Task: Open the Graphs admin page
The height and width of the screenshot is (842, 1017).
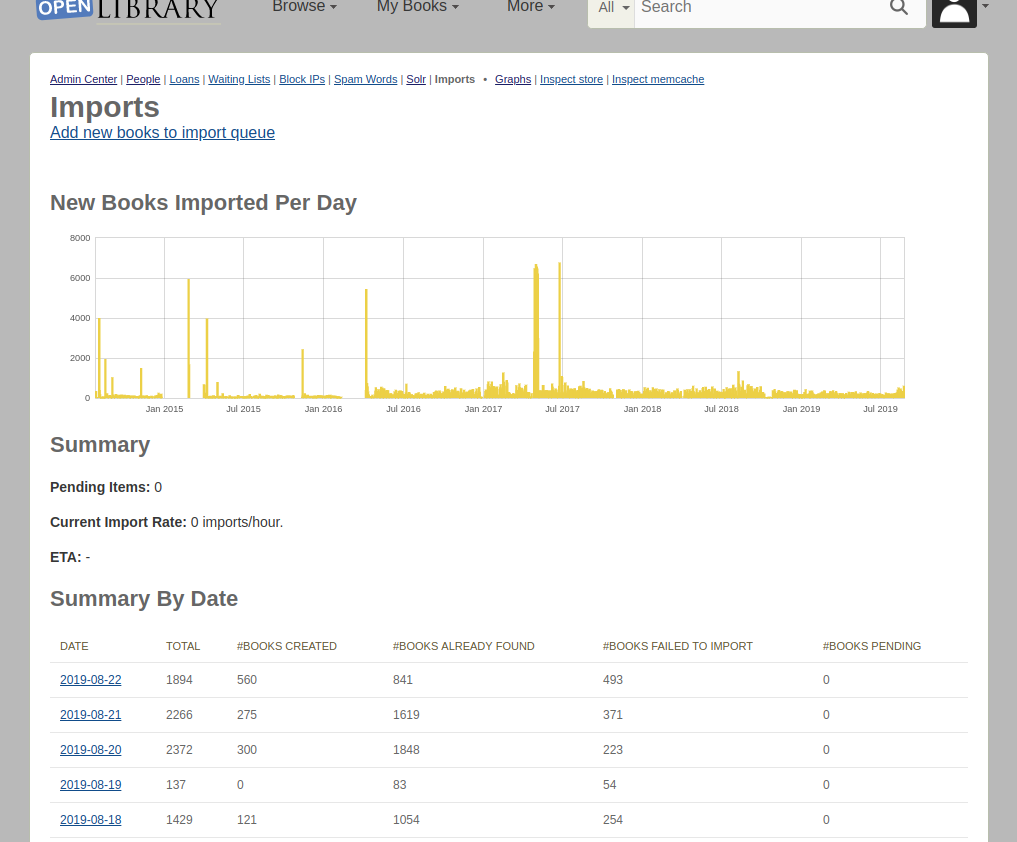Action: [x=513, y=79]
